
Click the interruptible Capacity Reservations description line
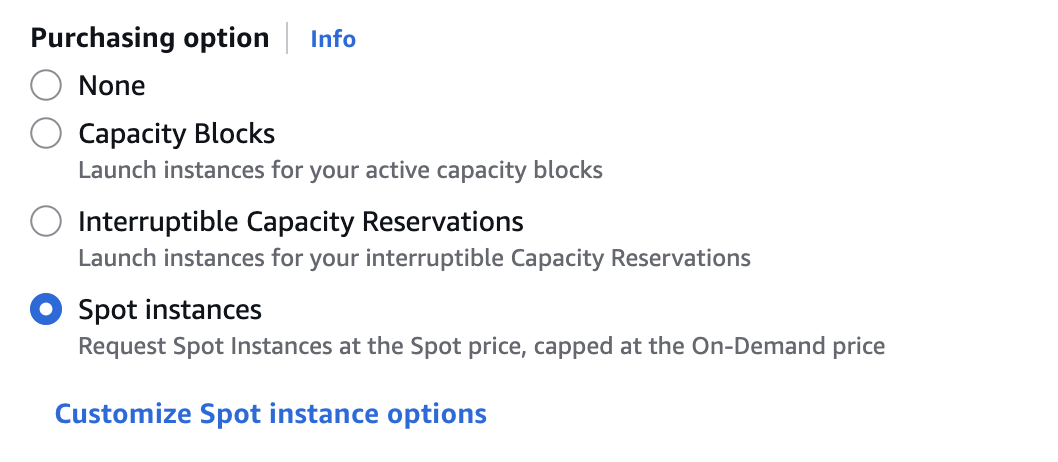(x=414, y=258)
